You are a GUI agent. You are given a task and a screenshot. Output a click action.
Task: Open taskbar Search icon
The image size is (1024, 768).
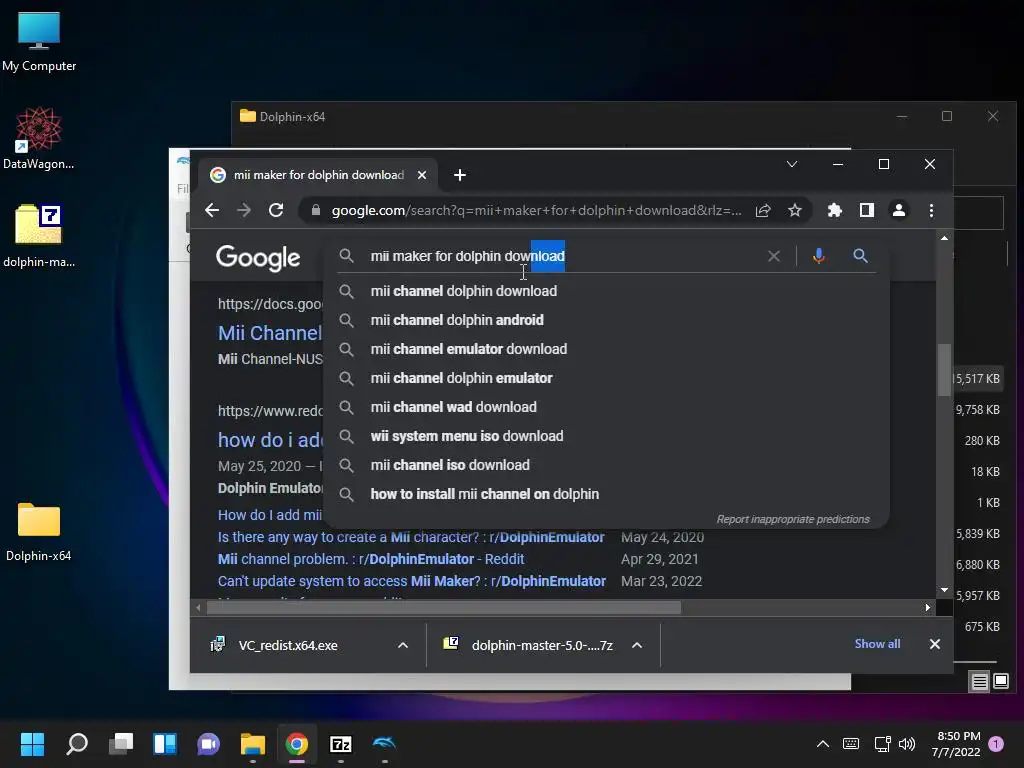click(76, 744)
